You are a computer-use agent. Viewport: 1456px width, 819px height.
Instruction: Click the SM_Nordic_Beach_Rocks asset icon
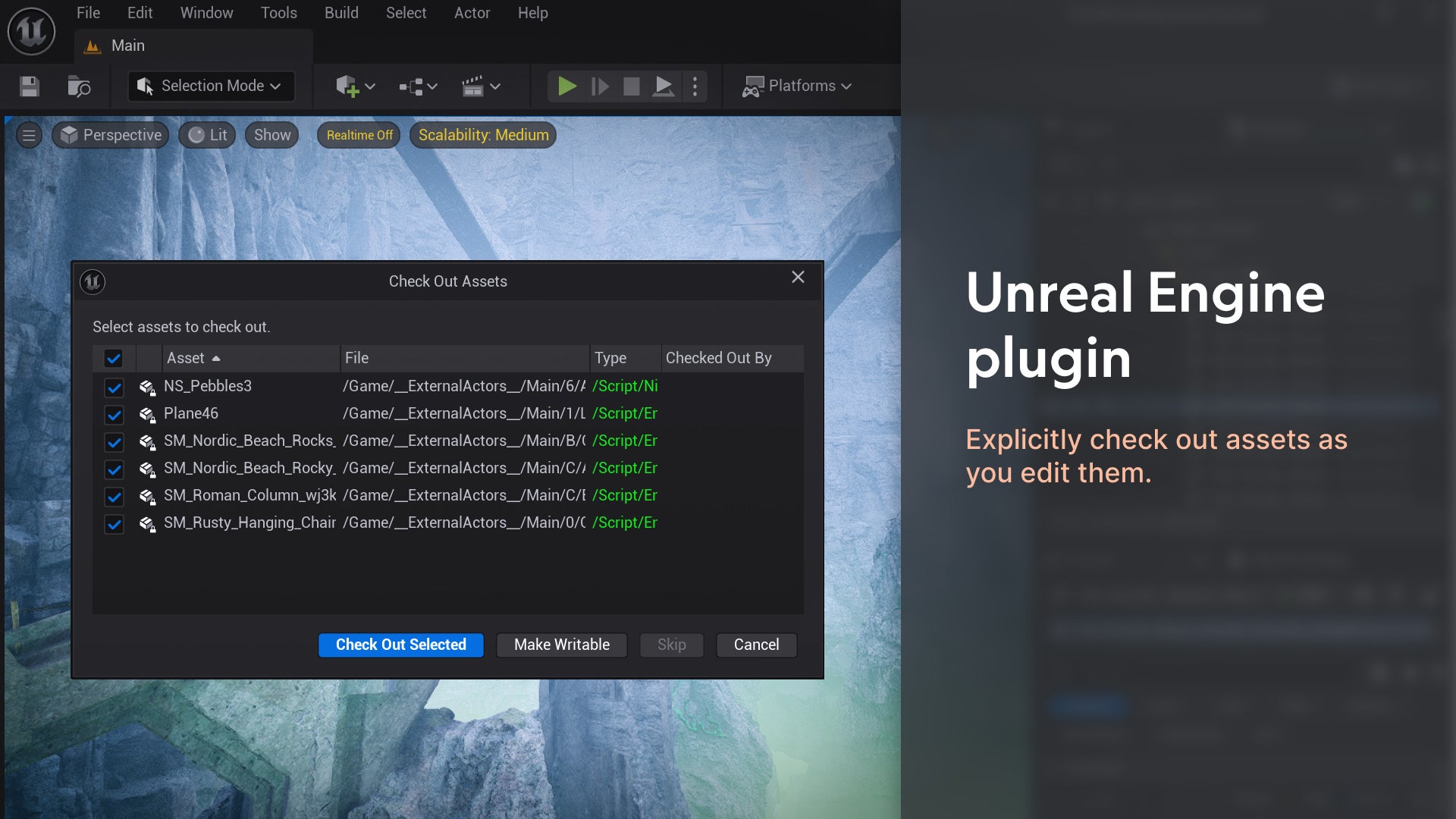tap(147, 441)
